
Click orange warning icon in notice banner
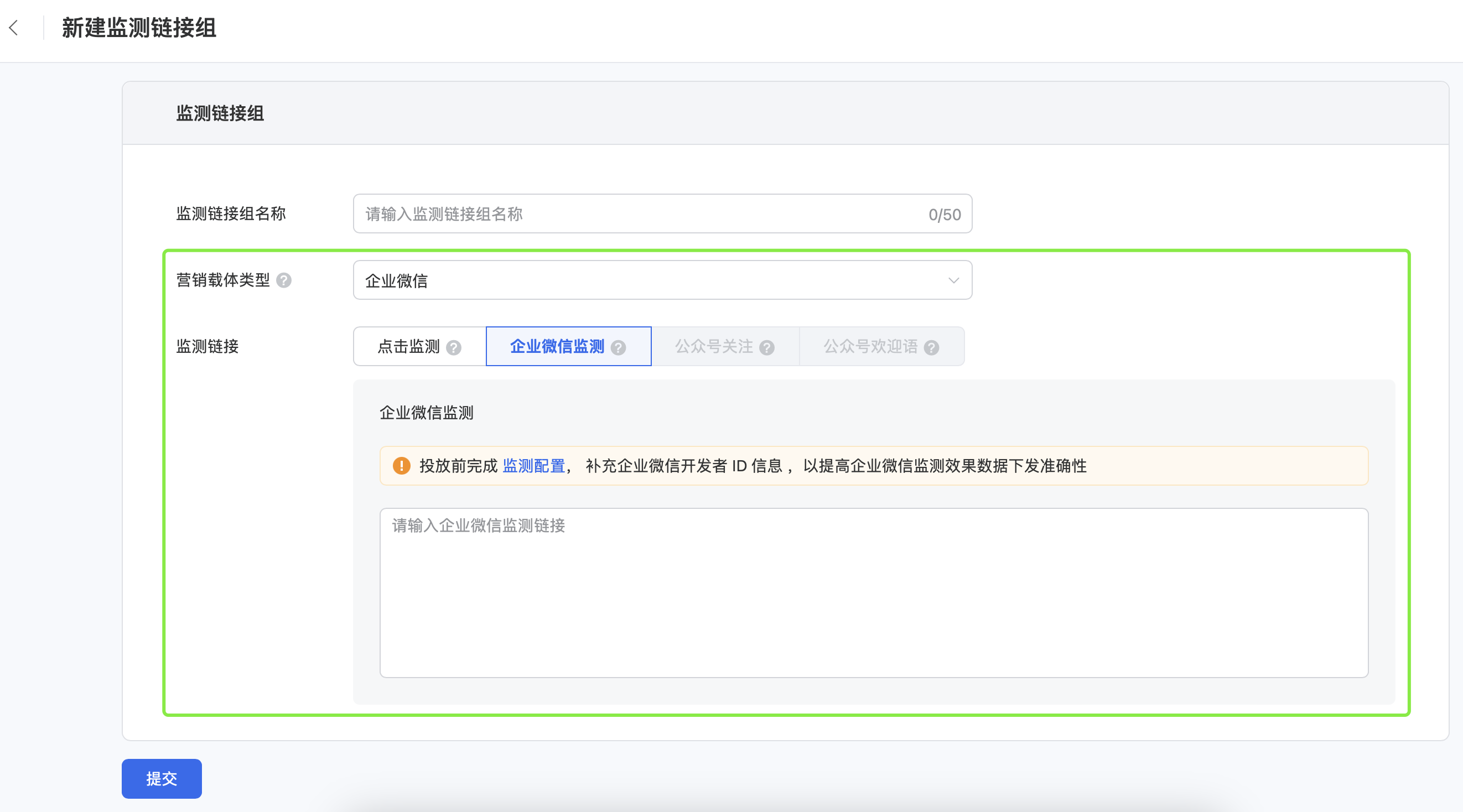coord(402,466)
